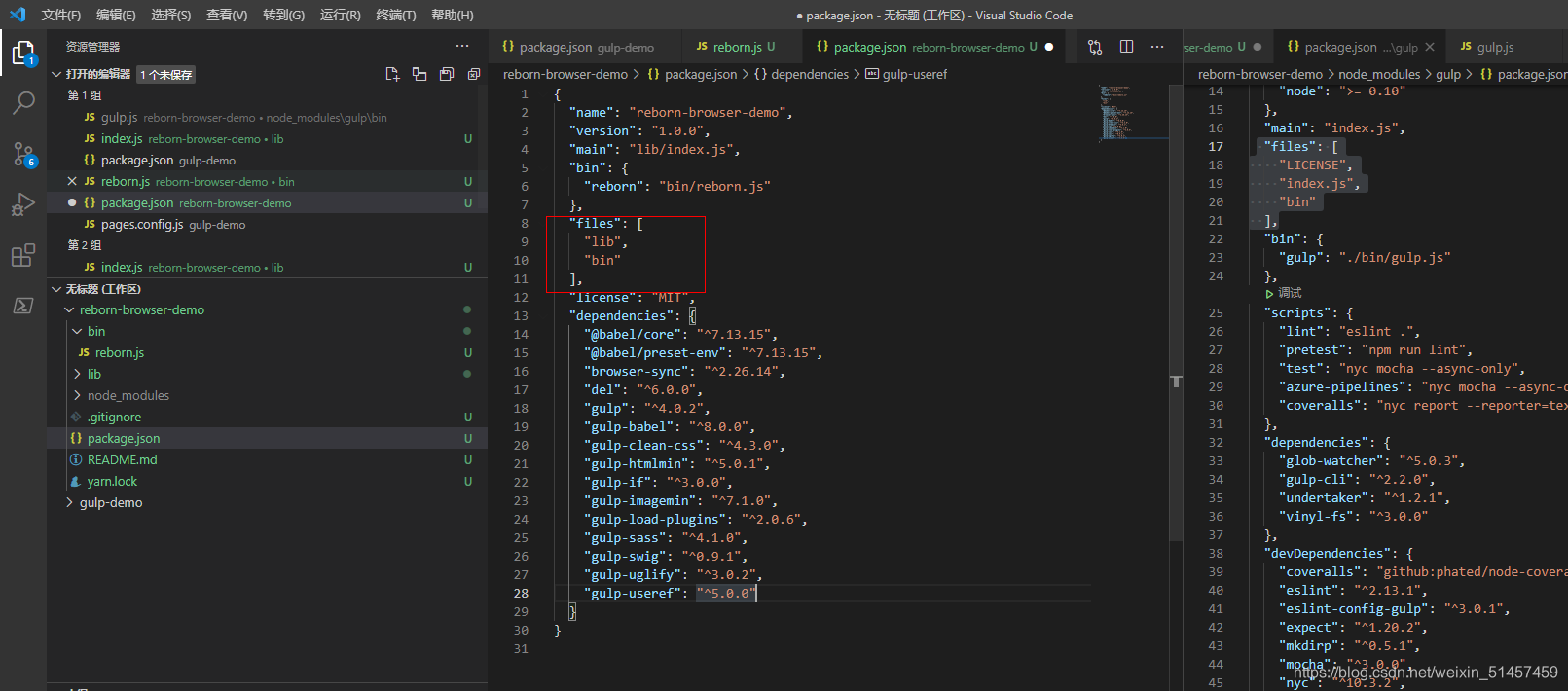The image size is (1568, 691).
Task: Click line number 17 in right editor
Action: click(x=1216, y=146)
